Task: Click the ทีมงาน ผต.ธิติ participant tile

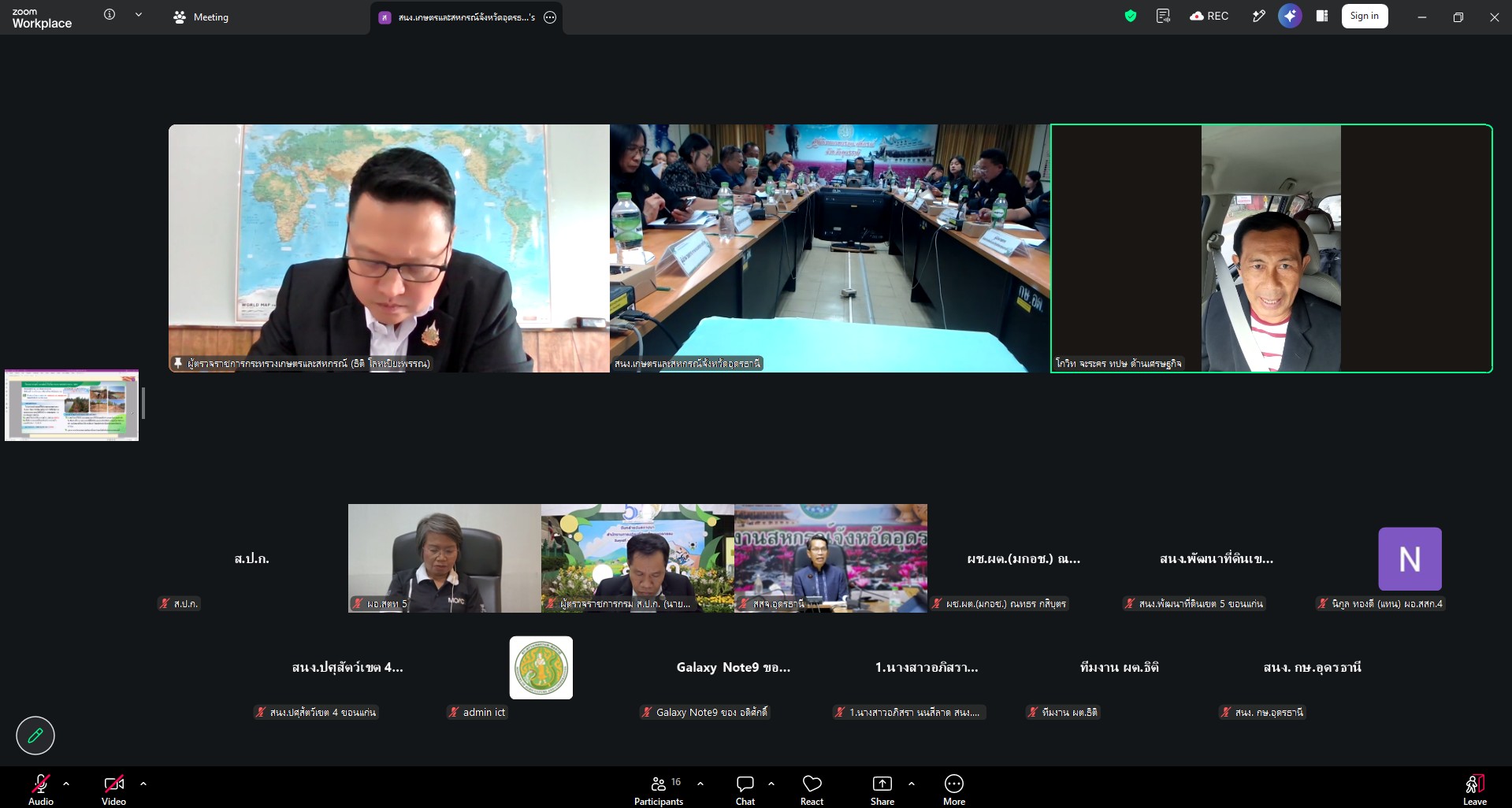Action: [1120, 667]
